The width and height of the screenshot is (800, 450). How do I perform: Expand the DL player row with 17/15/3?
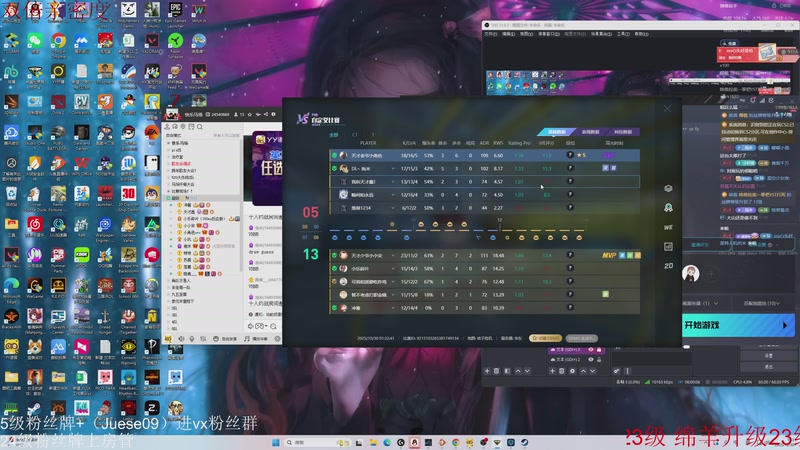[393, 168]
